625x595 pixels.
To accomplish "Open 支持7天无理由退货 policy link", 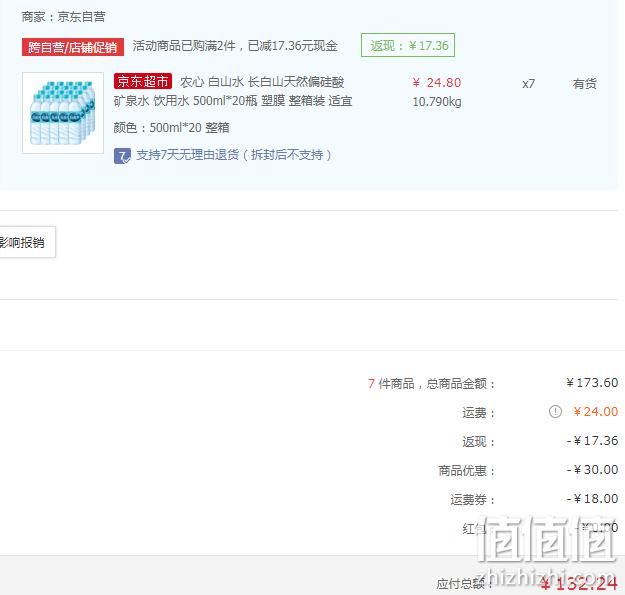I will [234, 155].
